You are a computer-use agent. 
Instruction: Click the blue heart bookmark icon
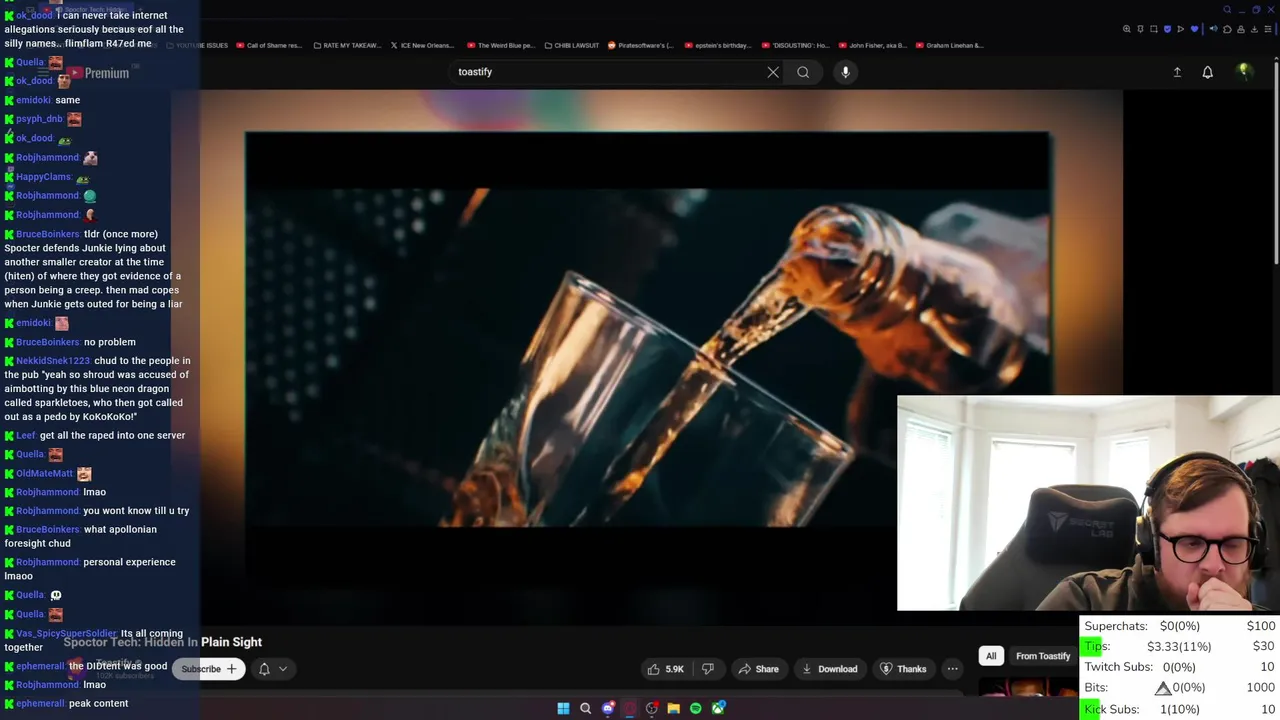pos(1194,29)
